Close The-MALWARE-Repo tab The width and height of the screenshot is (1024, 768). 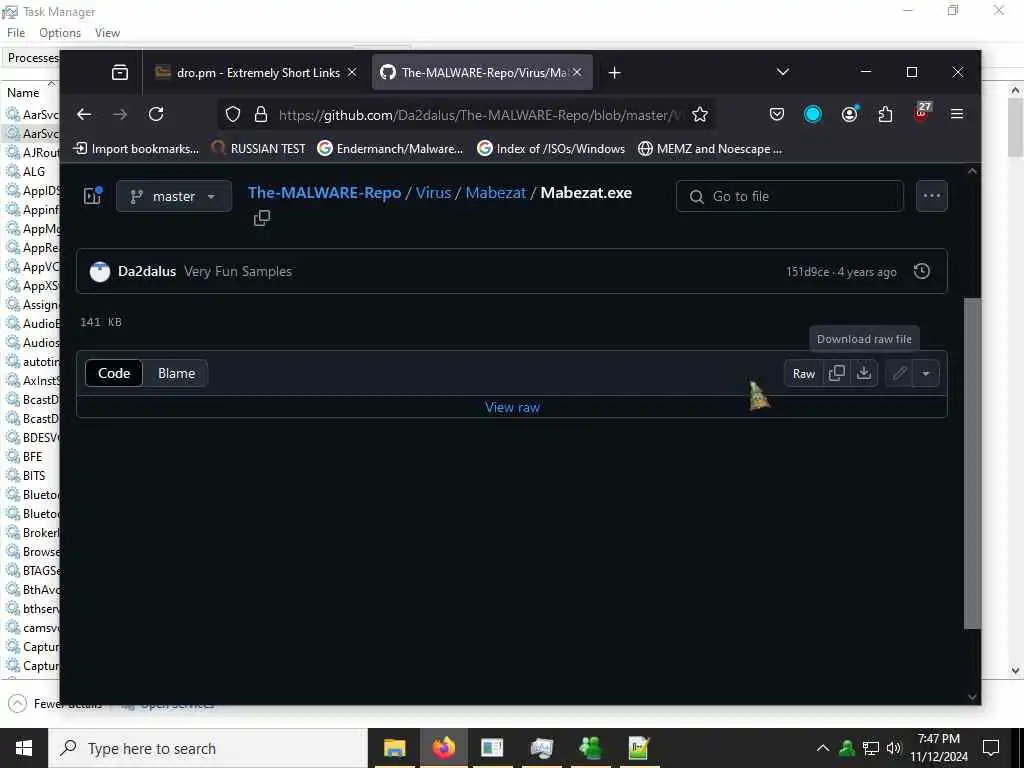[577, 72]
